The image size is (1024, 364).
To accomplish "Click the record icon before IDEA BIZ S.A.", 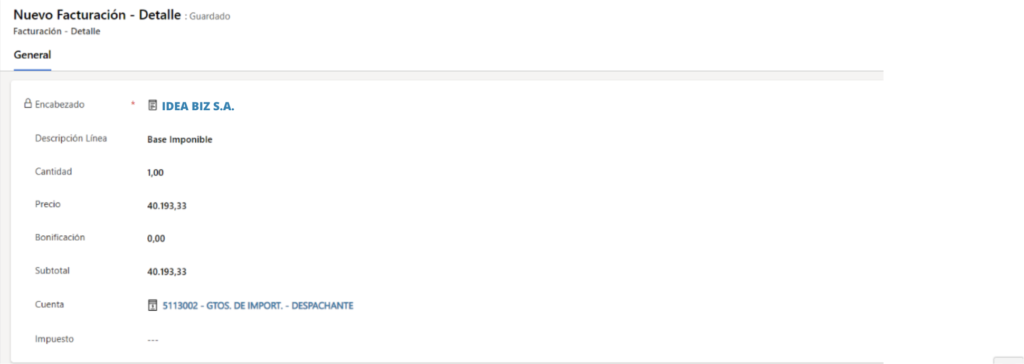I will [153, 105].
